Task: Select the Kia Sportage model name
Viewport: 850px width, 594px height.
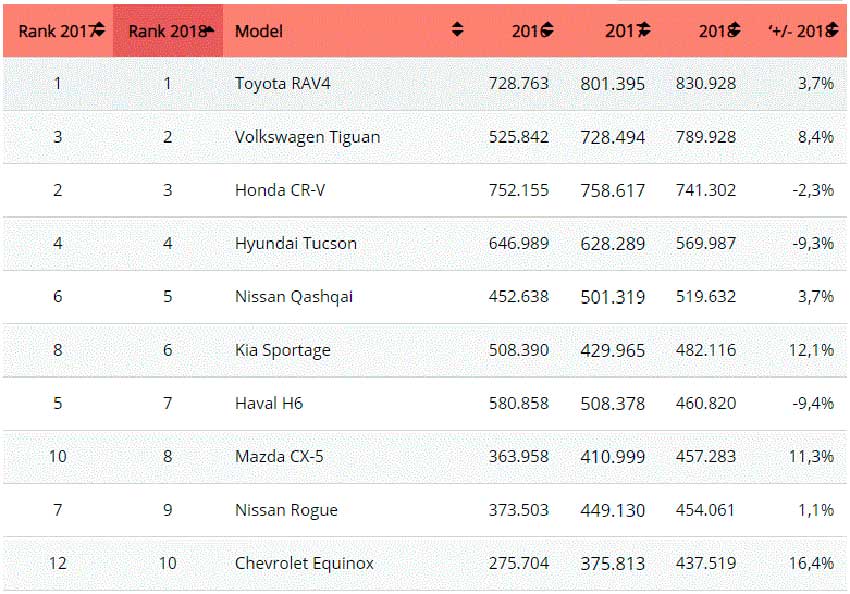Action: click(282, 350)
